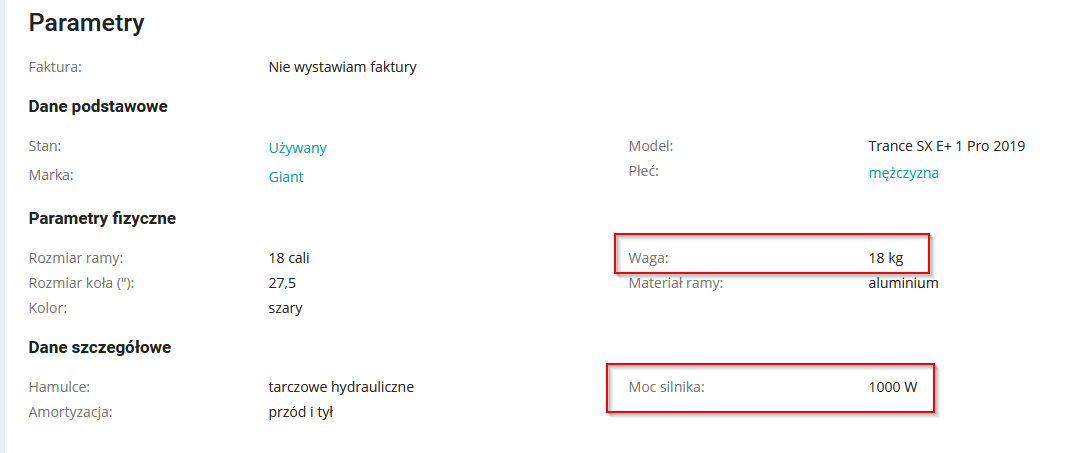Click the motor power value "1000 W"
1080x453 pixels.
(x=892, y=387)
